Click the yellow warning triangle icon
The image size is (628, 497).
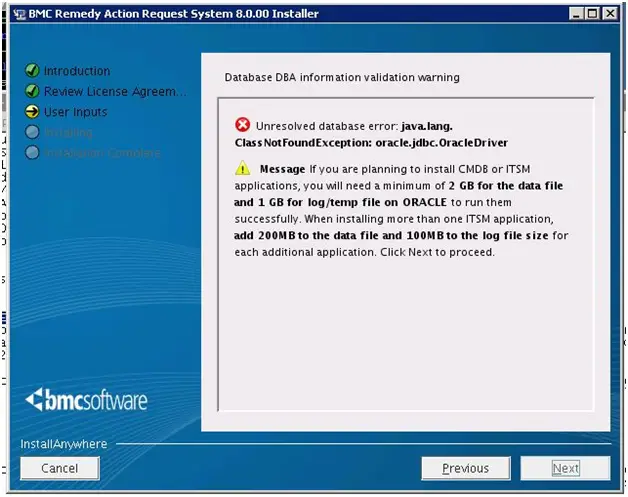[x=242, y=168]
